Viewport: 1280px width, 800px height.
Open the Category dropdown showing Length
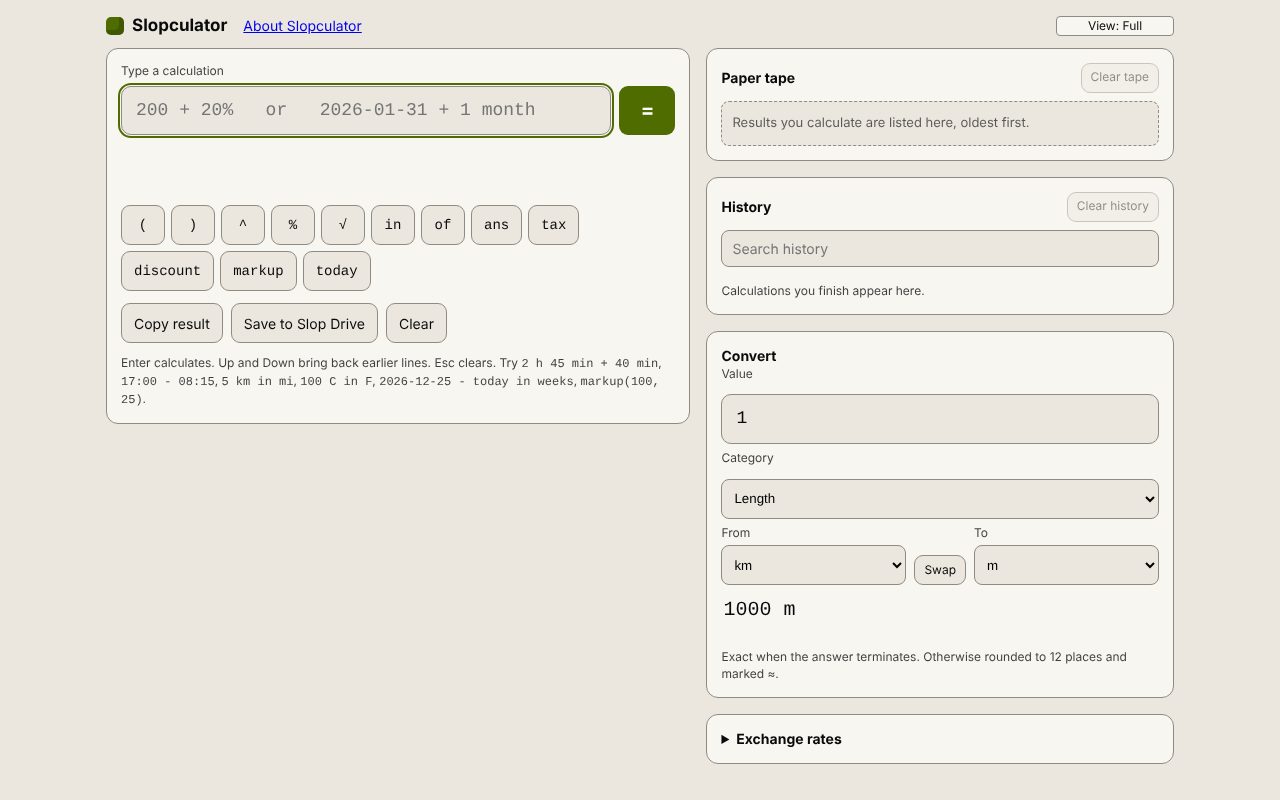940,499
